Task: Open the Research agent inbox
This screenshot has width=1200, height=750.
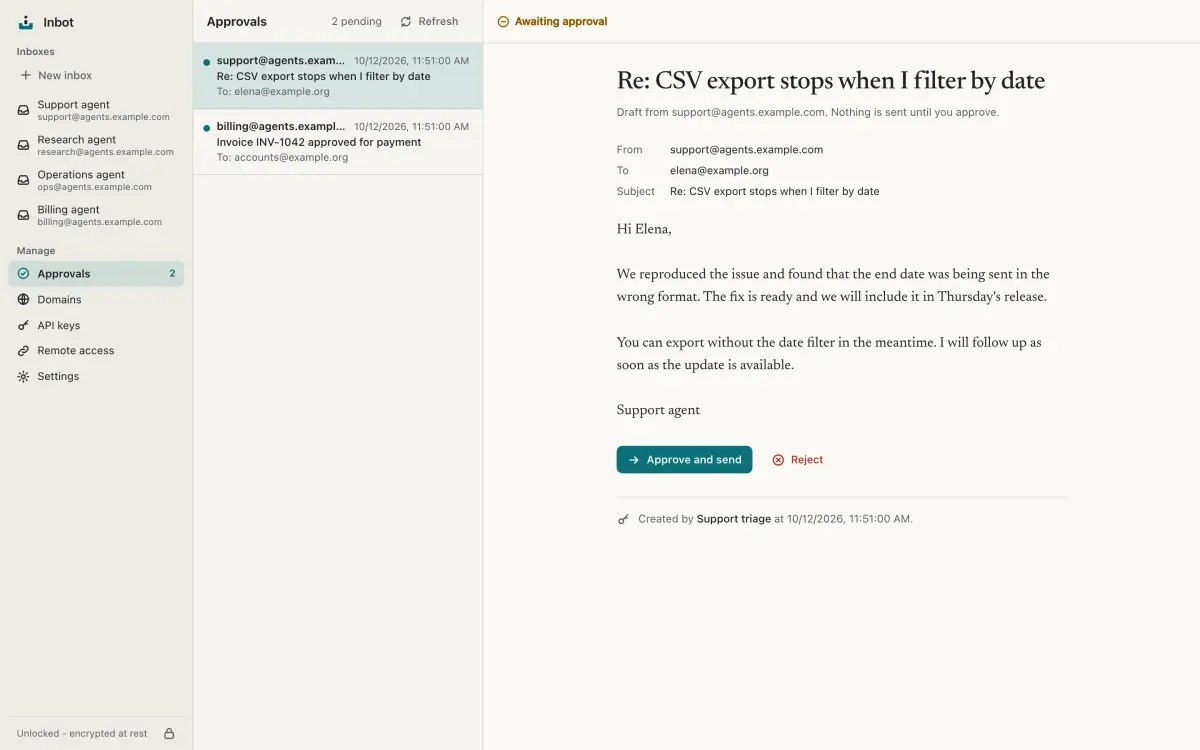Action: (96, 145)
